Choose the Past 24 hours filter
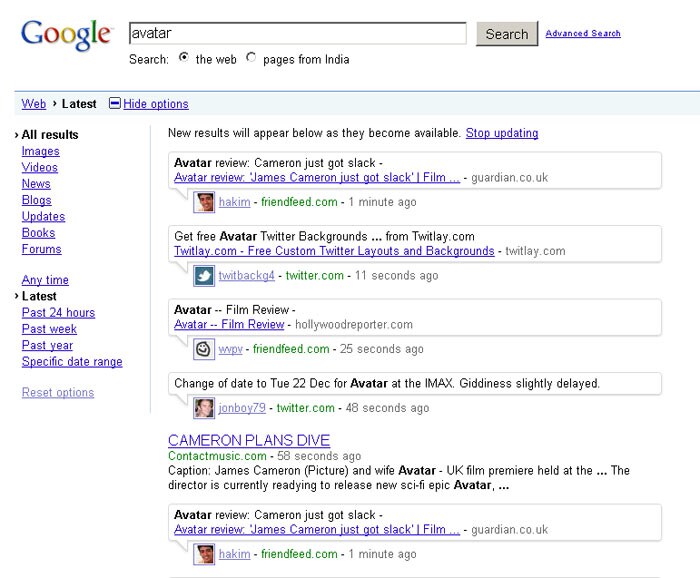Viewport: 700px width, 578px height. [x=58, y=312]
